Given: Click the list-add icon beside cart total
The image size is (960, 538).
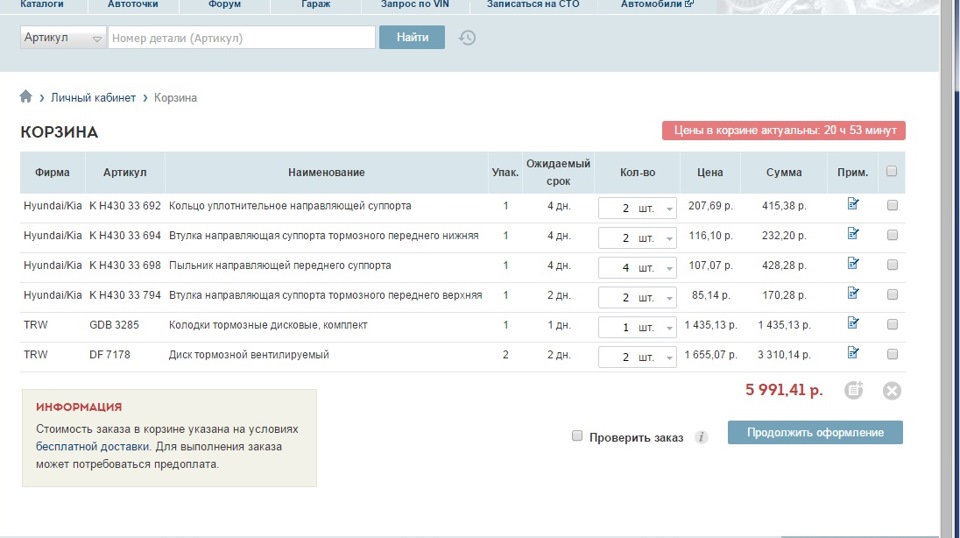Looking at the screenshot, I should (x=853, y=390).
